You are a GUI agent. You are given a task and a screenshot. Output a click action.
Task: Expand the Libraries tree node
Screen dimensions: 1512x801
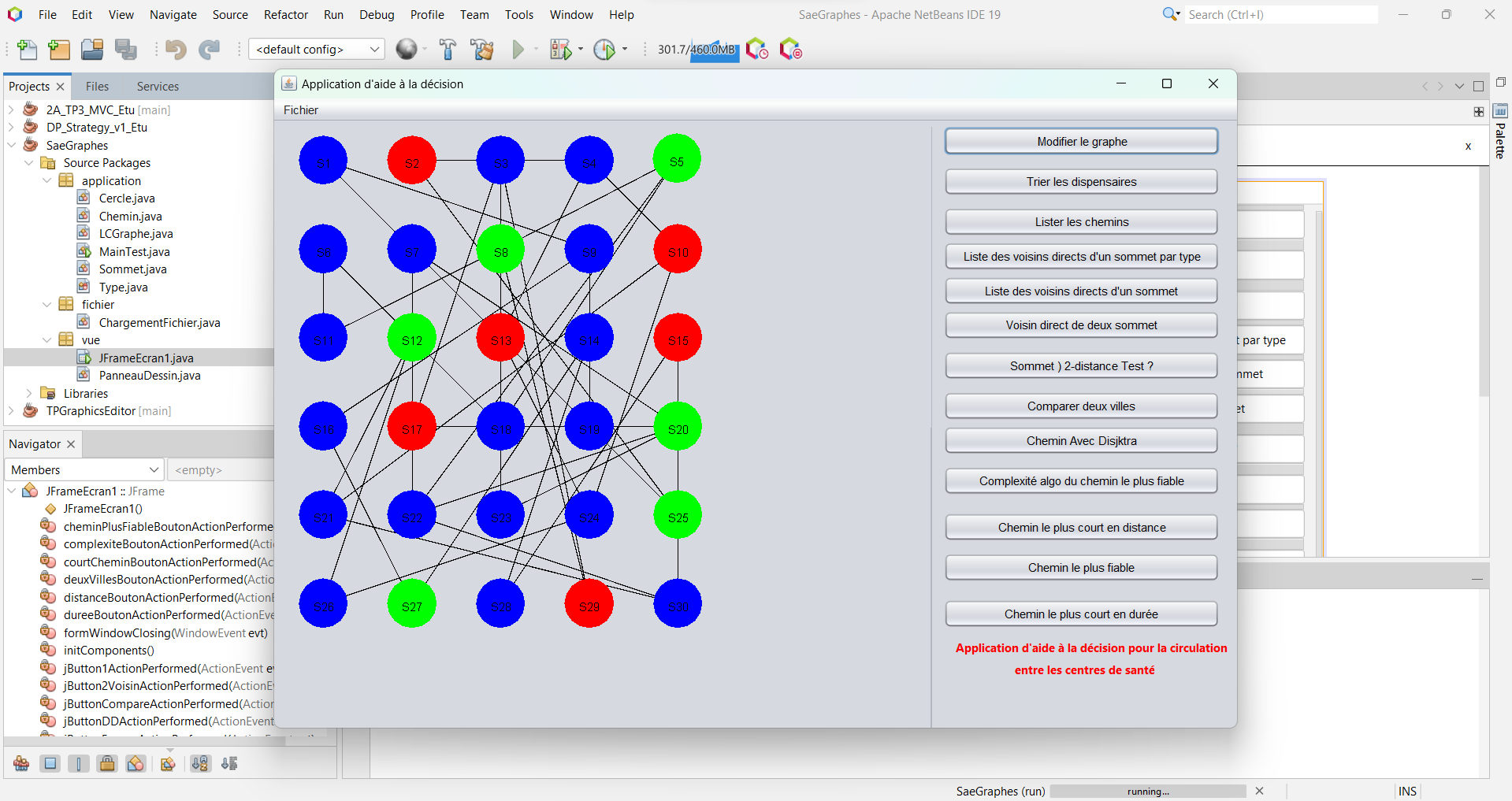click(29, 394)
